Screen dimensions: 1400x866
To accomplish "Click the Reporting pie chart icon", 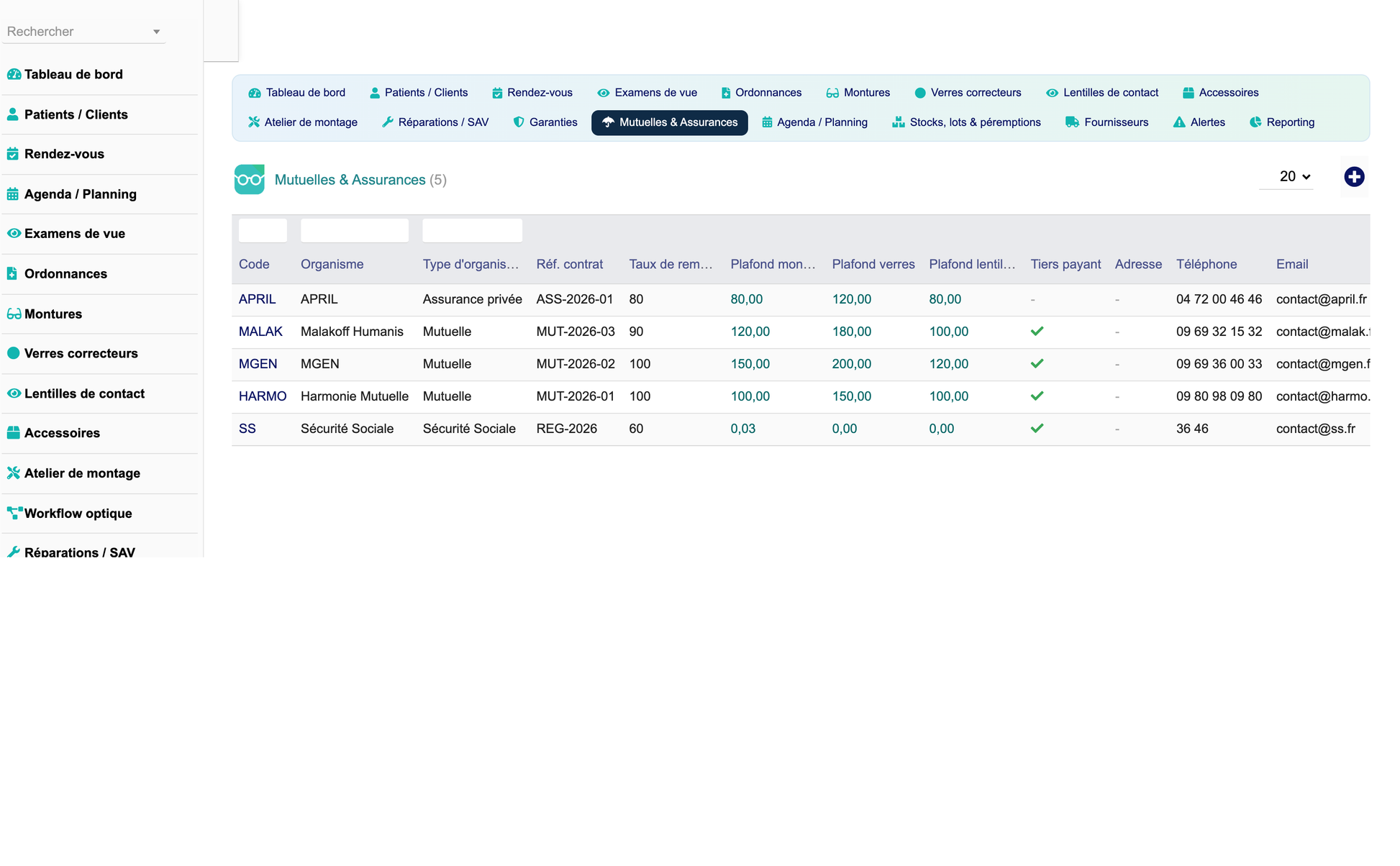I will tap(1255, 122).
